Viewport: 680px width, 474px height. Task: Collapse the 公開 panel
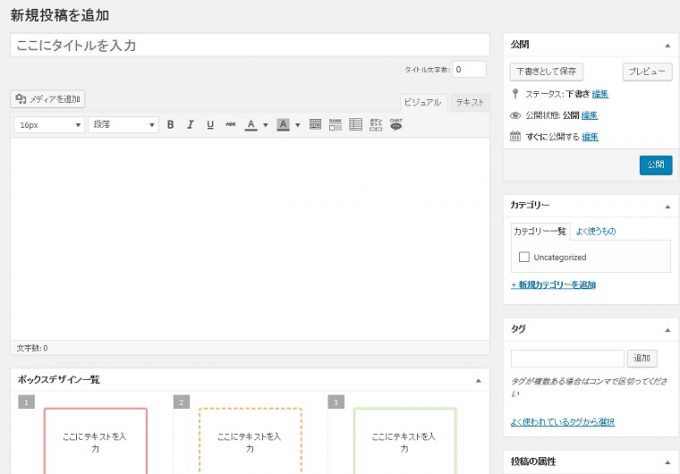[x=667, y=46]
